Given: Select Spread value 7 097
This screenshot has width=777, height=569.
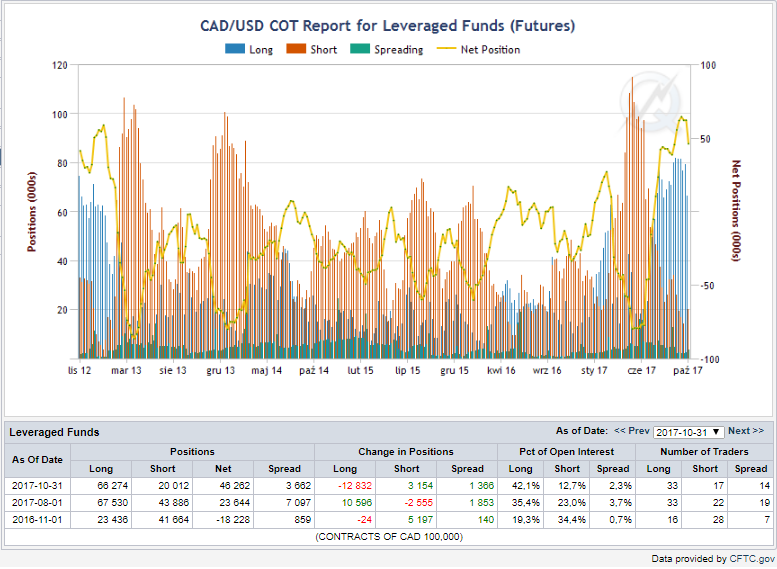Looking at the screenshot, I should [298, 503].
